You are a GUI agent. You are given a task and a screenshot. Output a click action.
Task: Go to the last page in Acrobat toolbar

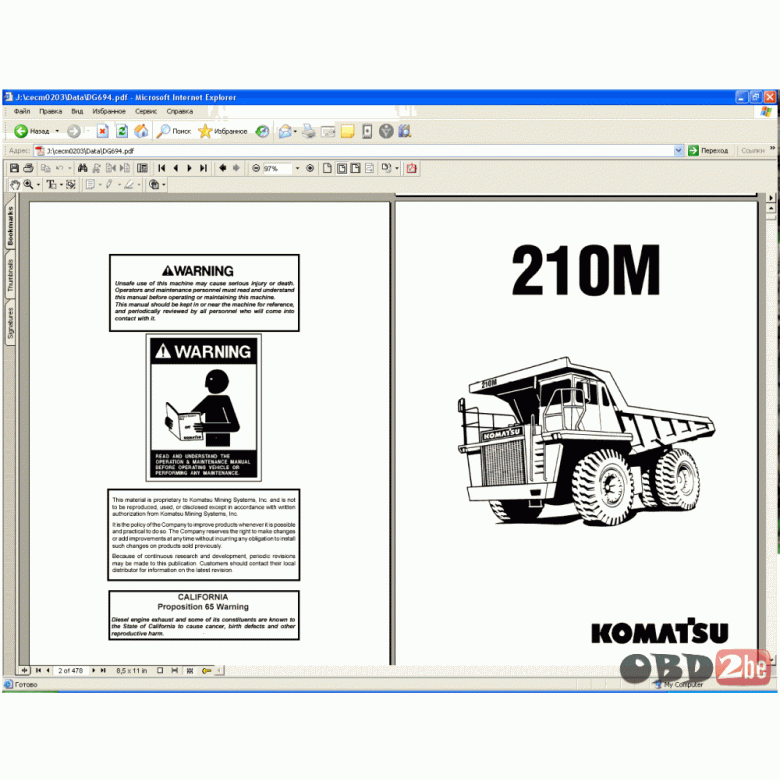203,168
